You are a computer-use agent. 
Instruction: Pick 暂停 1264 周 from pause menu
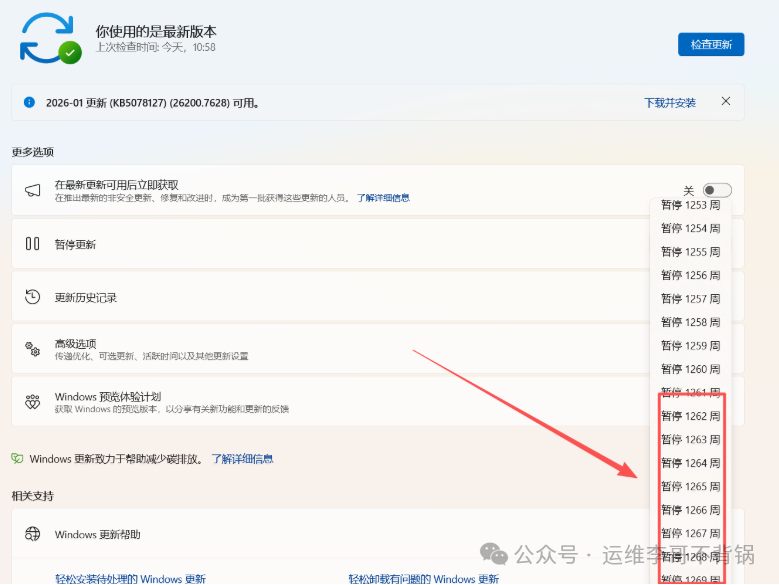pos(691,463)
